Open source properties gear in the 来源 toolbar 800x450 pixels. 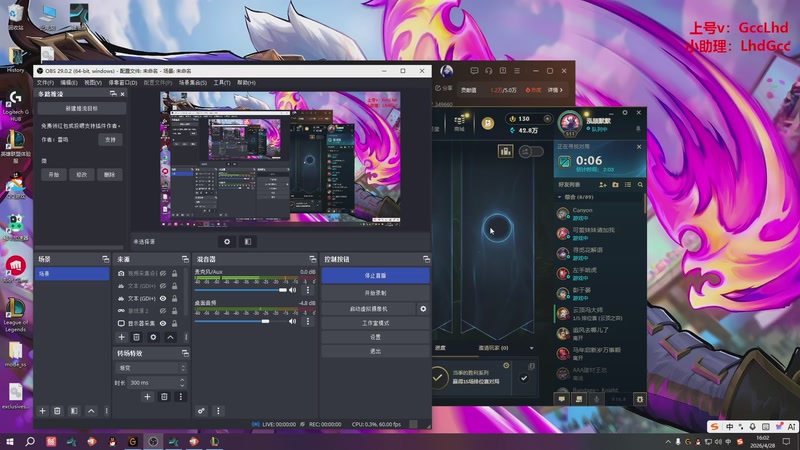click(153, 337)
